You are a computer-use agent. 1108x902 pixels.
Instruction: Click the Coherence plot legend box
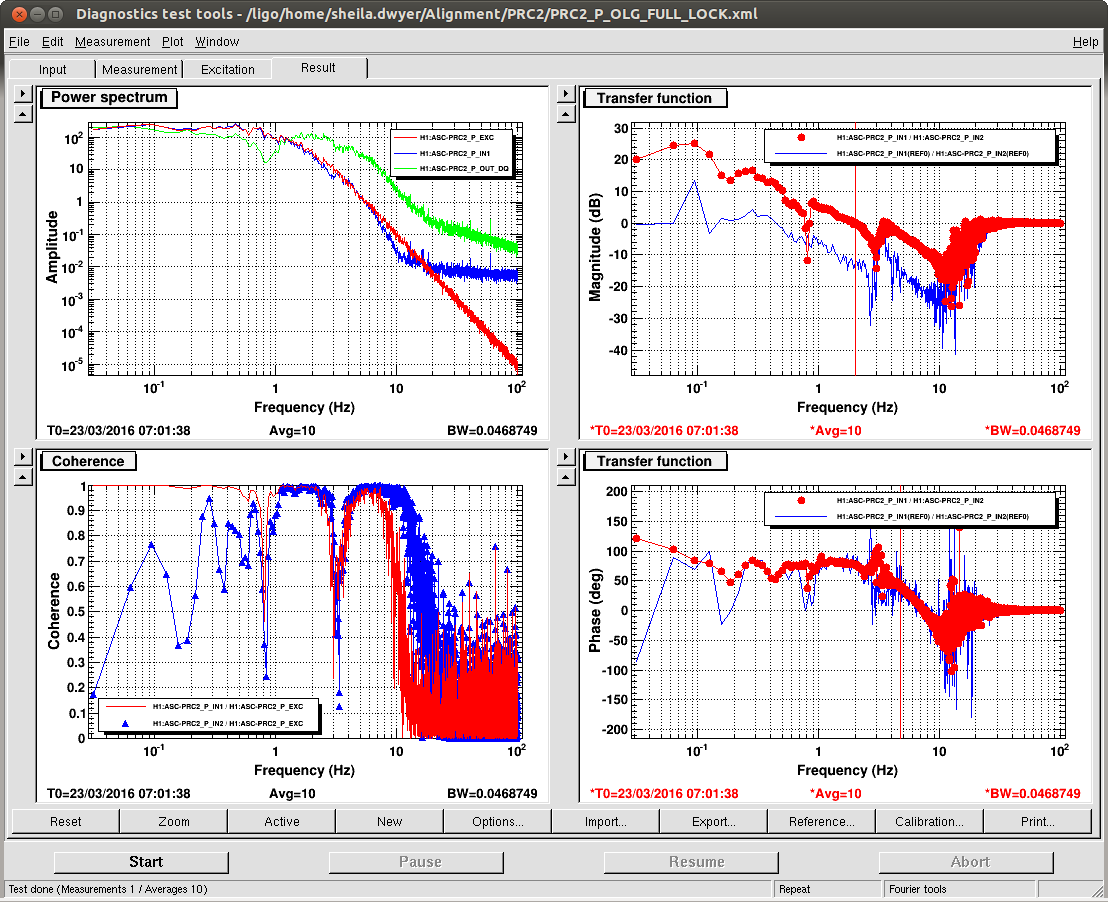(x=209, y=715)
